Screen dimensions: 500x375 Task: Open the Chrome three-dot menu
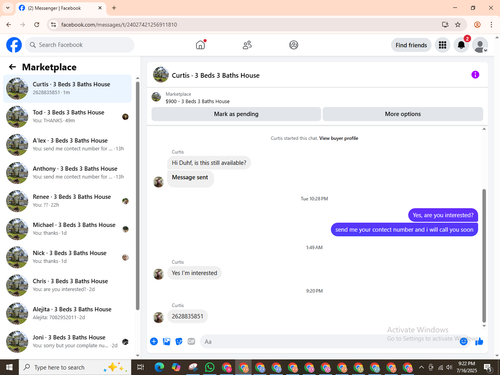click(491, 25)
